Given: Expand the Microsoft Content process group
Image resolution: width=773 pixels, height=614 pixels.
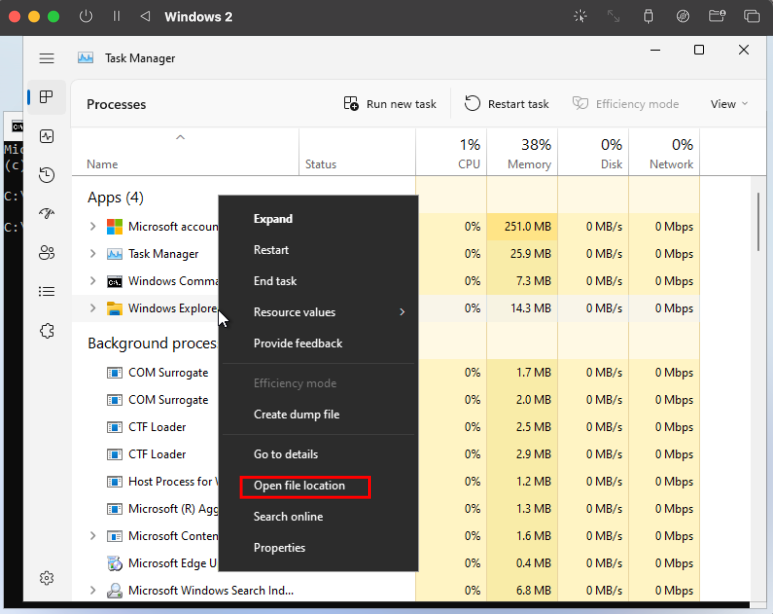Looking at the screenshot, I should [x=93, y=536].
